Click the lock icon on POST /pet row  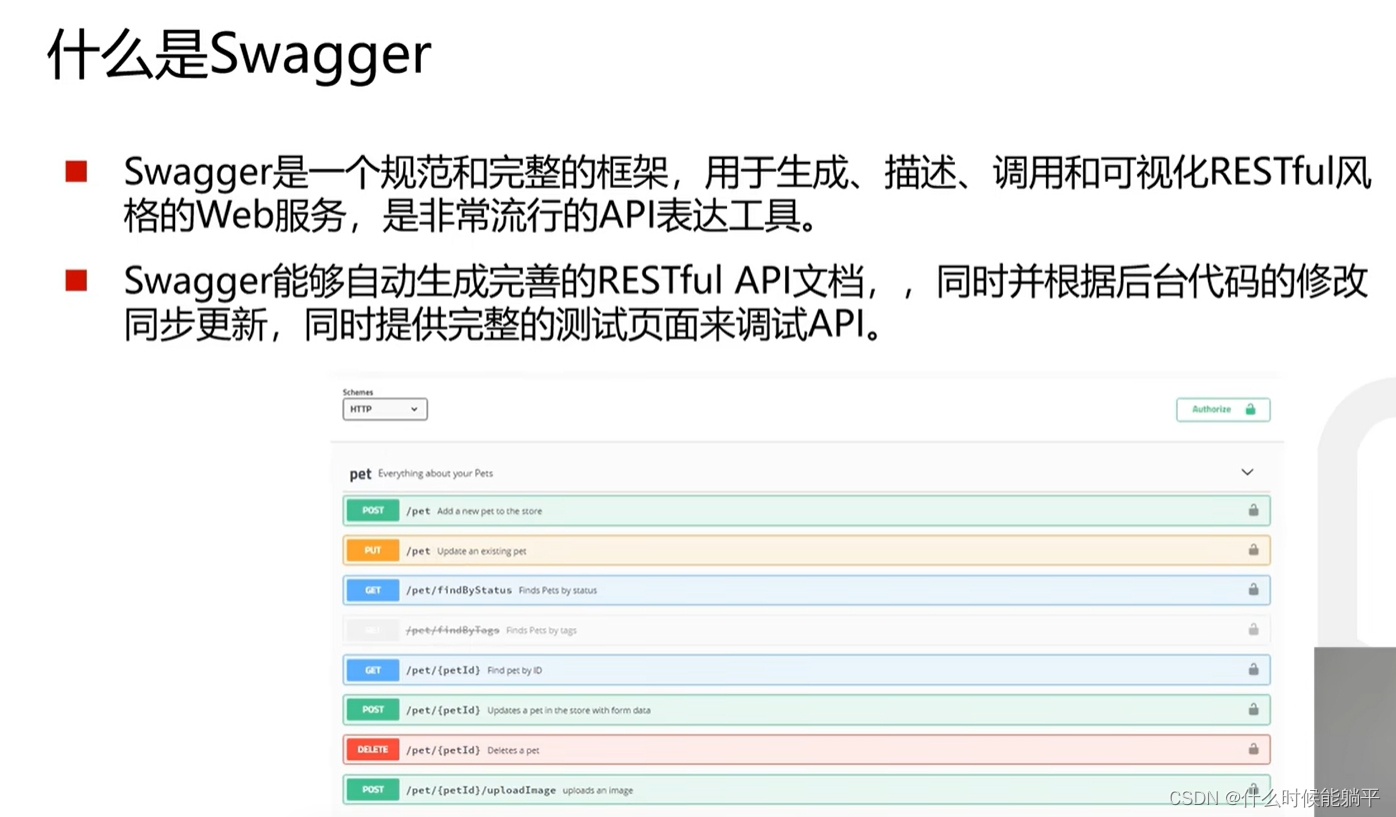pos(1253,510)
